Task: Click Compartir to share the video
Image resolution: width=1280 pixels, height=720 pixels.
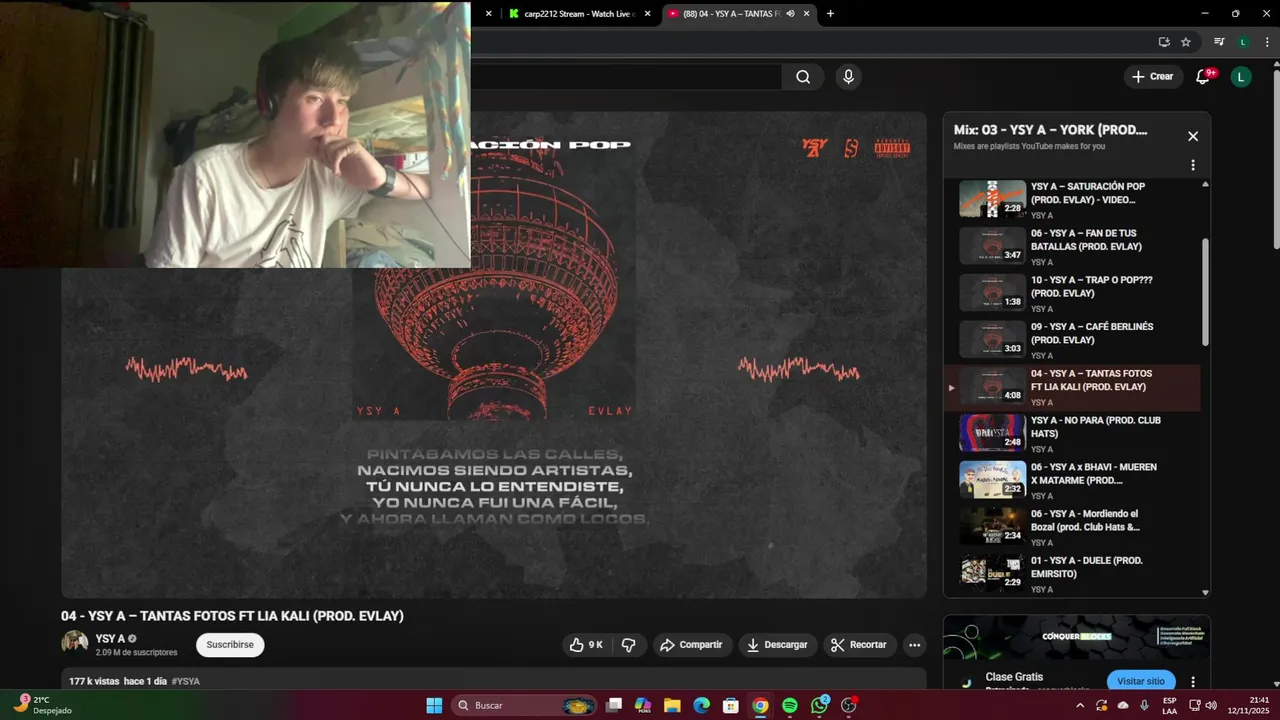Action: click(691, 645)
